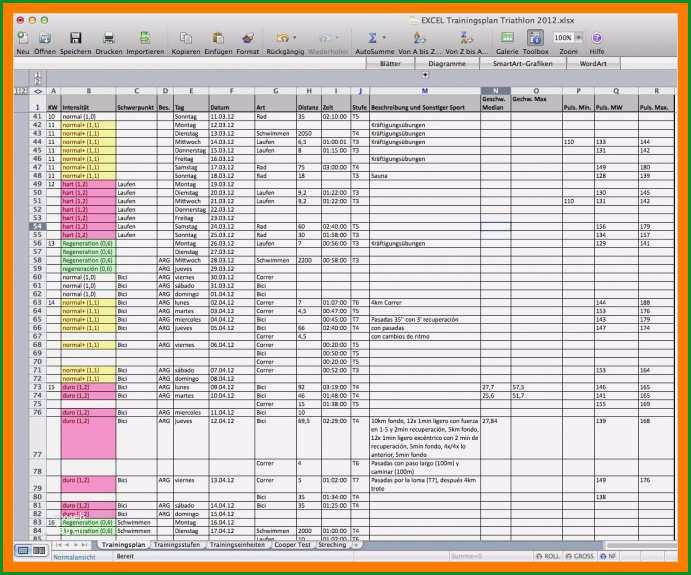This screenshot has width=691, height=575.
Task: Click the Schwerpunkt header cell
Action: tap(136, 103)
